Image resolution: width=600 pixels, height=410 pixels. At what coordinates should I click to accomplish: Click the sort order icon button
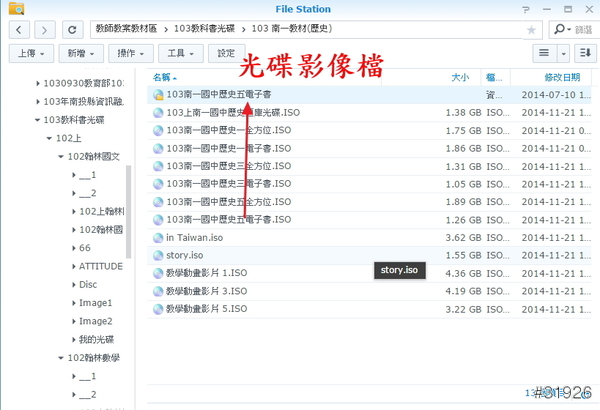pos(584,53)
